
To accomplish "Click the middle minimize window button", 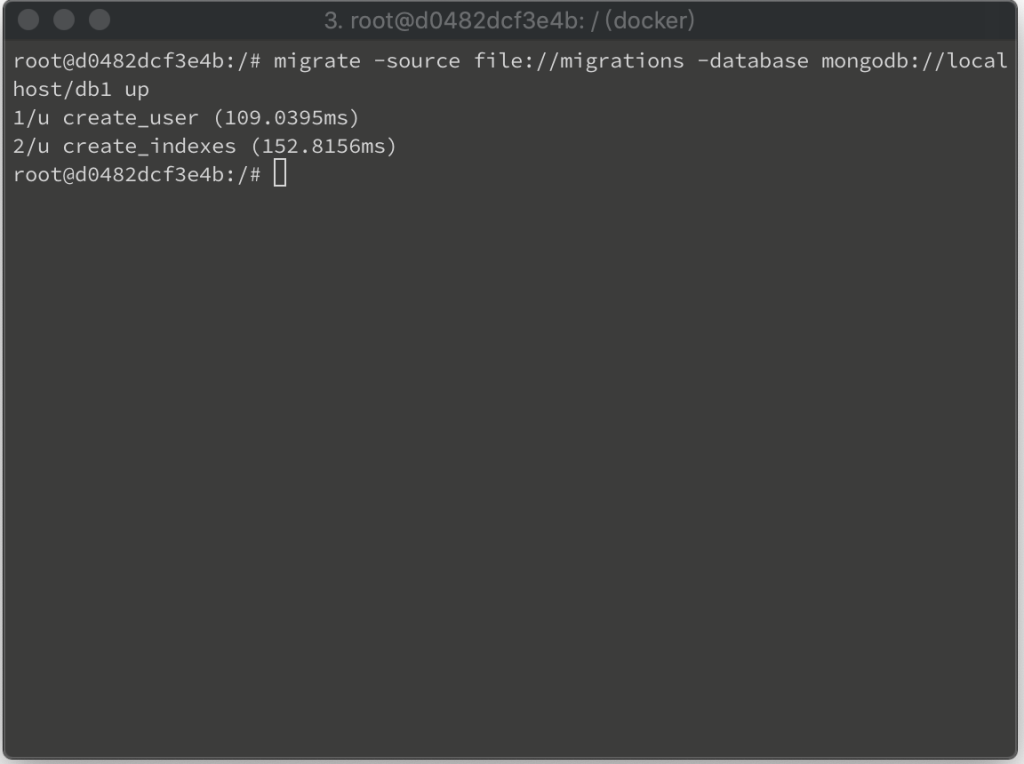I will [64, 20].
